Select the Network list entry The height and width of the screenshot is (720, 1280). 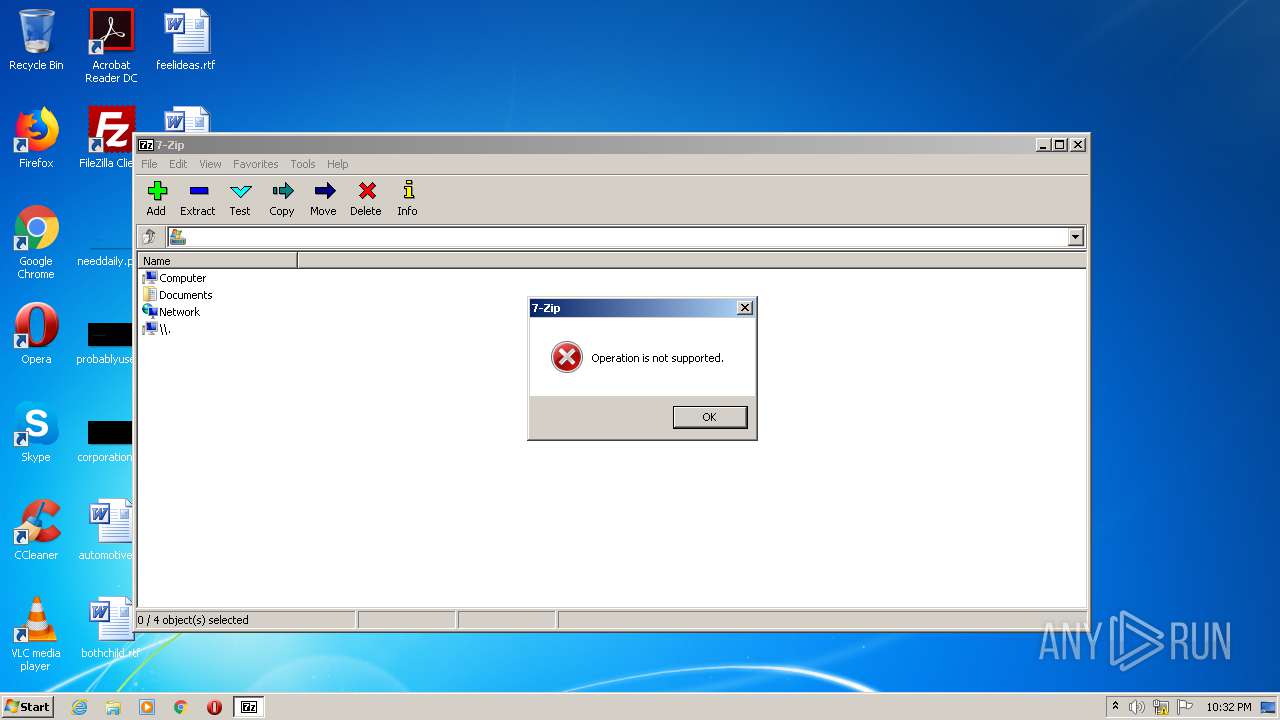click(172, 312)
